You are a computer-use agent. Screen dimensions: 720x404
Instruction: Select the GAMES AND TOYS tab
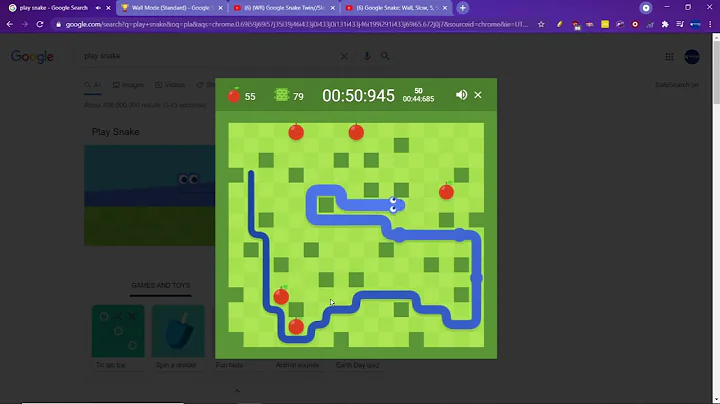[161, 286]
